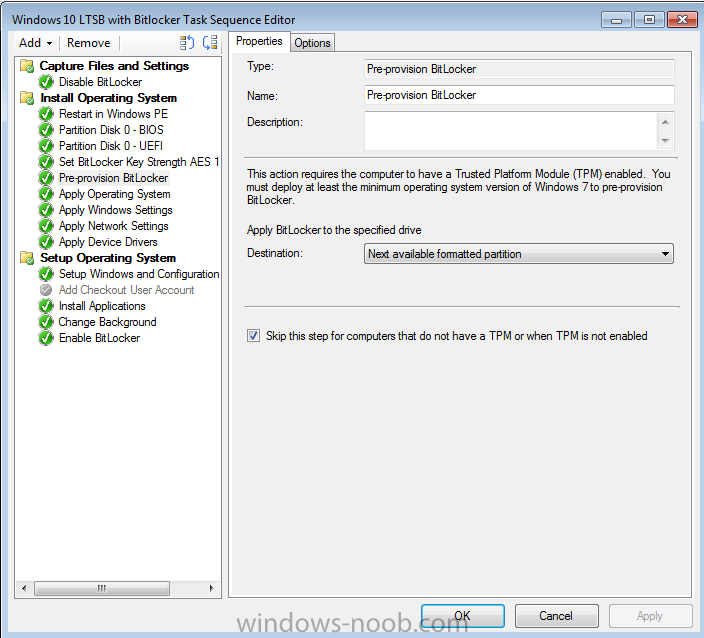The height and width of the screenshot is (638, 704).
Task: Open the Add dropdown menu
Action: (35, 43)
